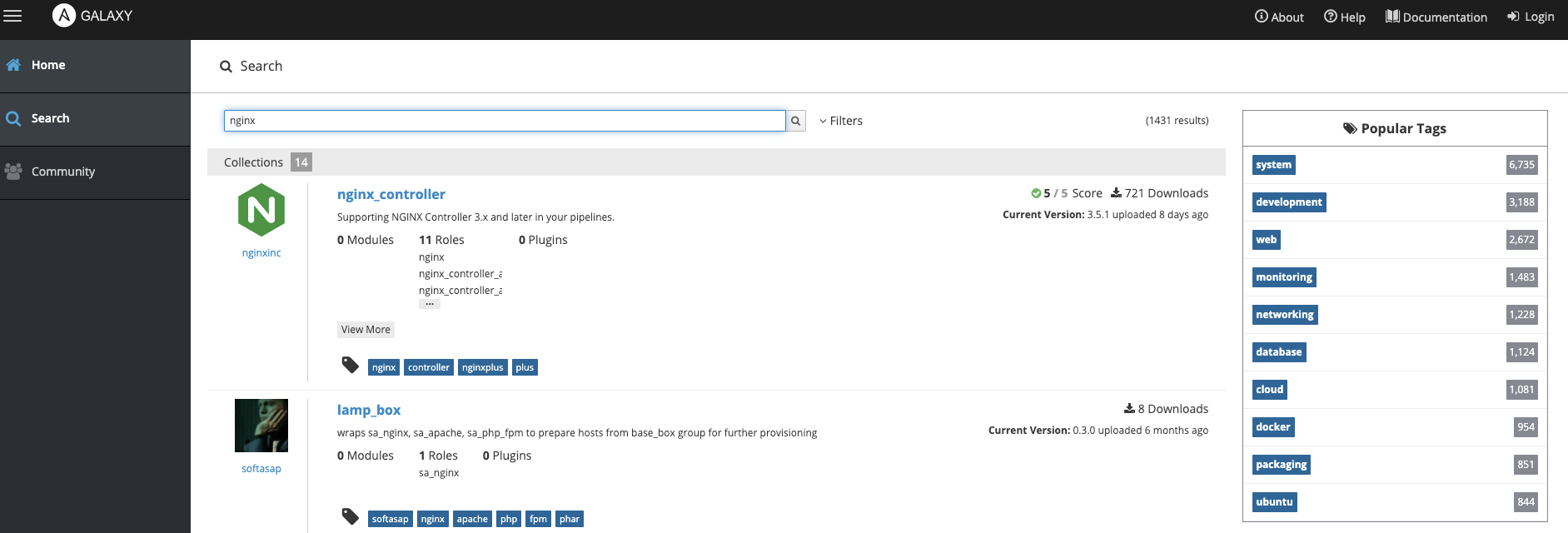This screenshot has width=1568, height=533.
Task: Select the controller tag
Action: (429, 367)
